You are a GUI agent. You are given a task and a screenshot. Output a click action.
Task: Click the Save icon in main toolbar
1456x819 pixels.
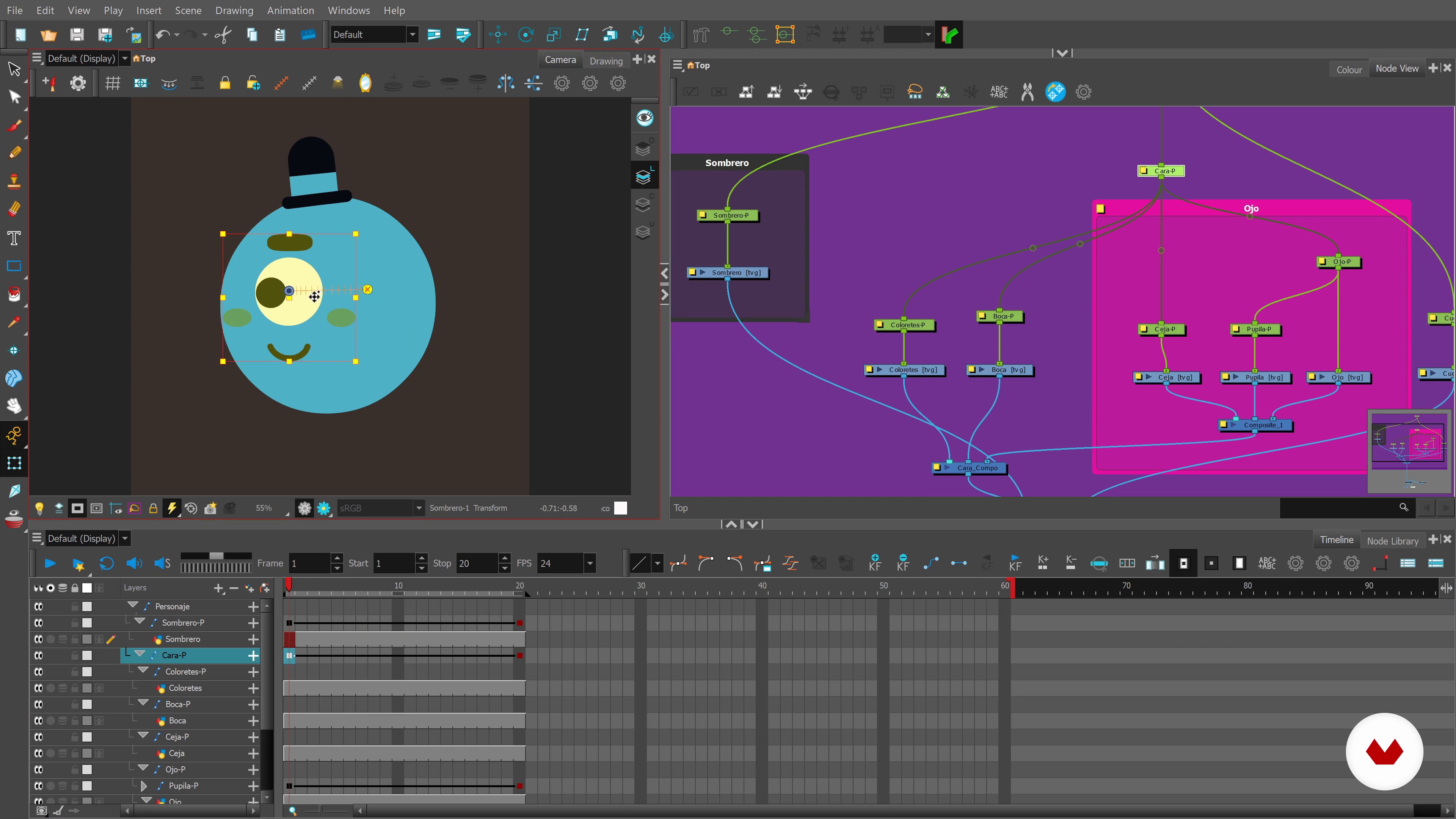pyautogui.click(x=77, y=35)
